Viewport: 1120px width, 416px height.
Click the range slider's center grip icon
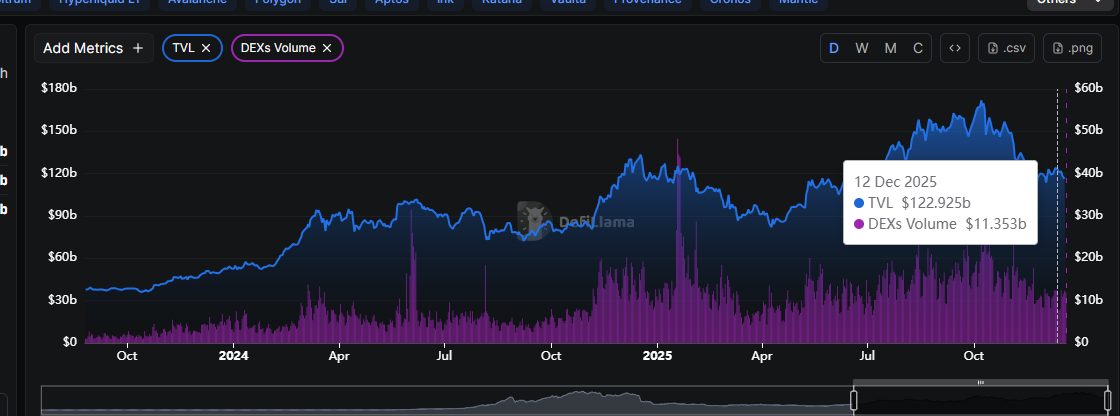tap(980, 383)
